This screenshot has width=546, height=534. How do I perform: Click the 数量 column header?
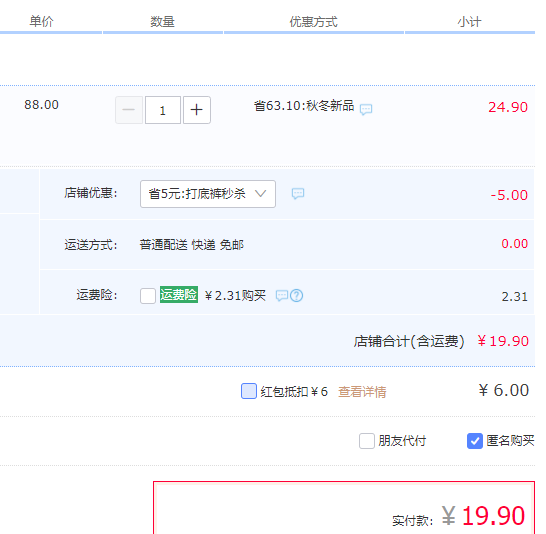(x=162, y=22)
